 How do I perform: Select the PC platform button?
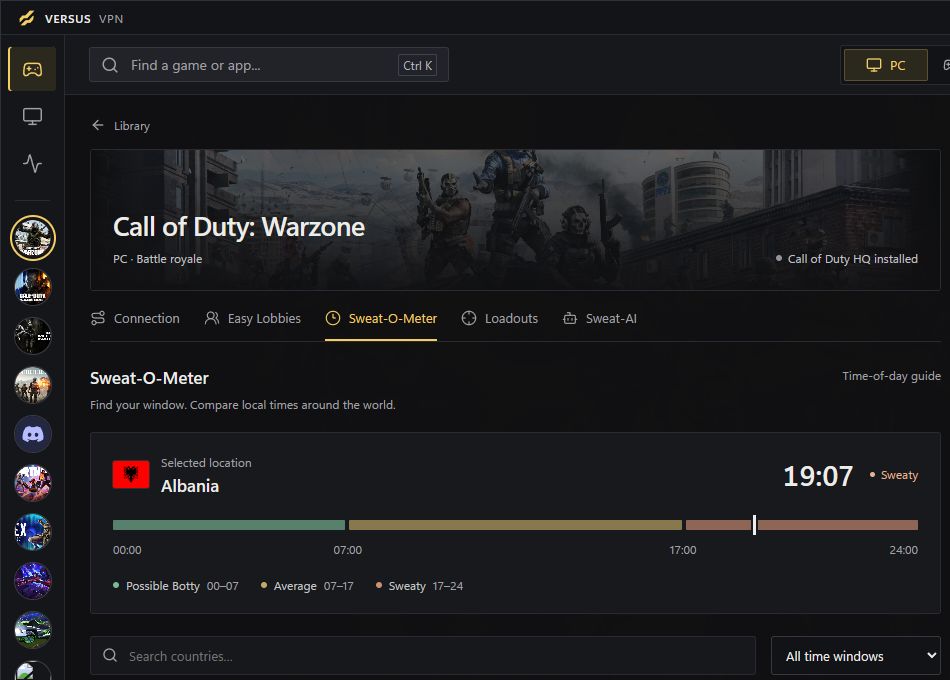click(885, 65)
